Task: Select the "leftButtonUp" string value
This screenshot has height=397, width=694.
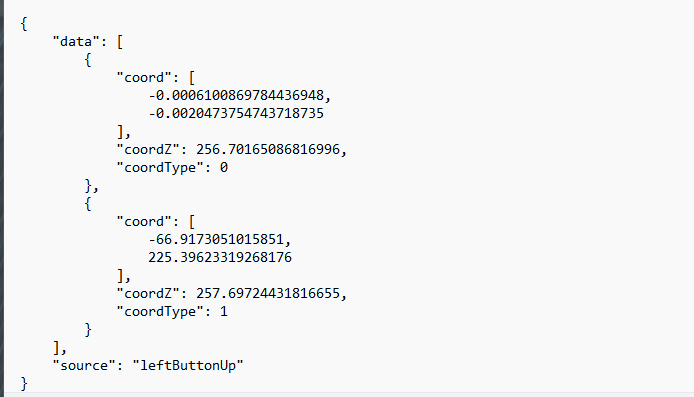Action: click(x=188, y=366)
